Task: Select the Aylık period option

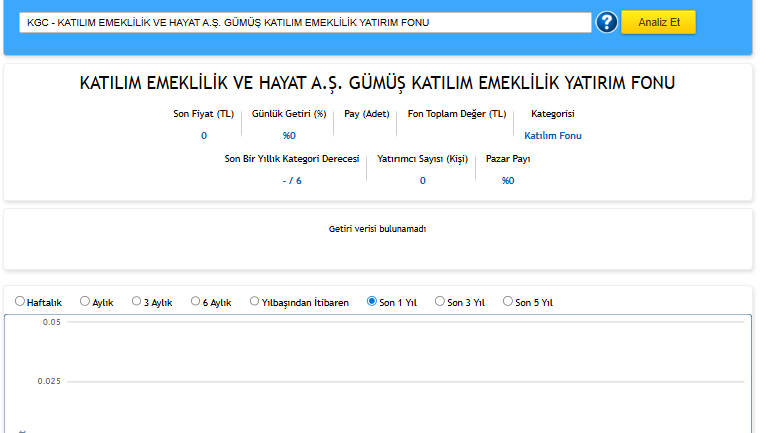Action: 85,301
